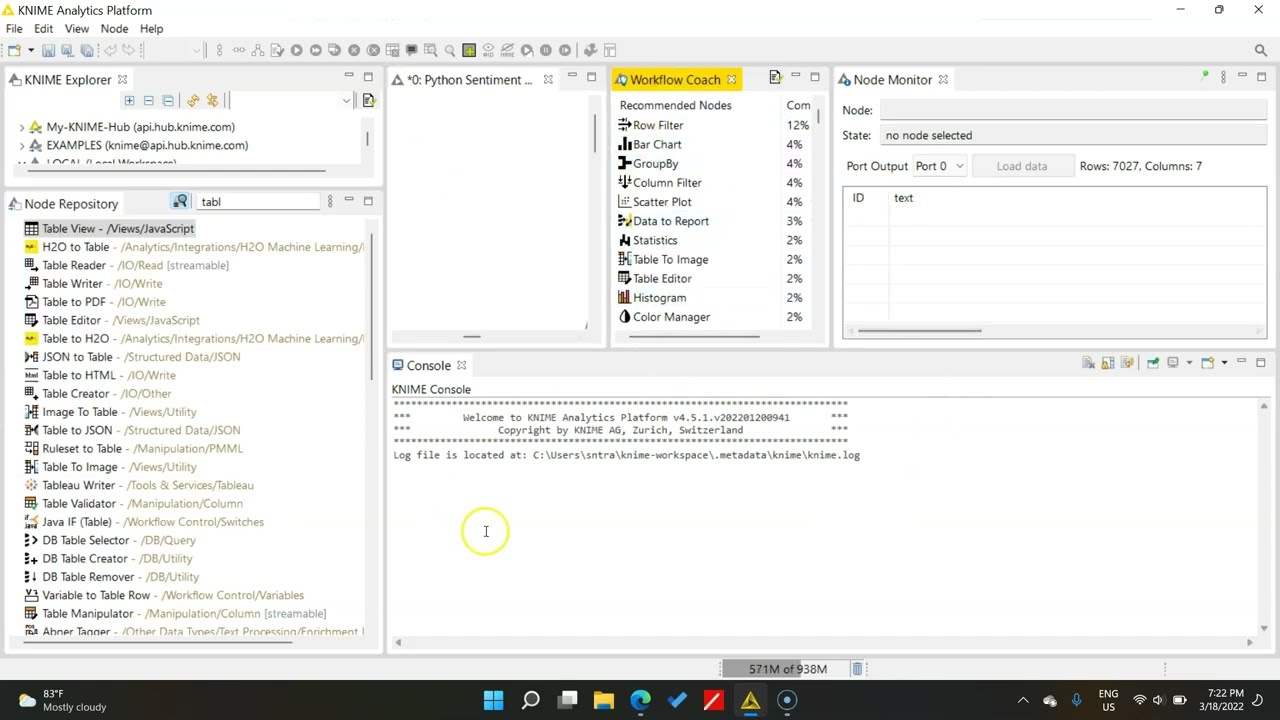This screenshot has width=1280, height=720.
Task: Toggle Scroll Lock icon in Console
Action: click(x=1107, y=363)
